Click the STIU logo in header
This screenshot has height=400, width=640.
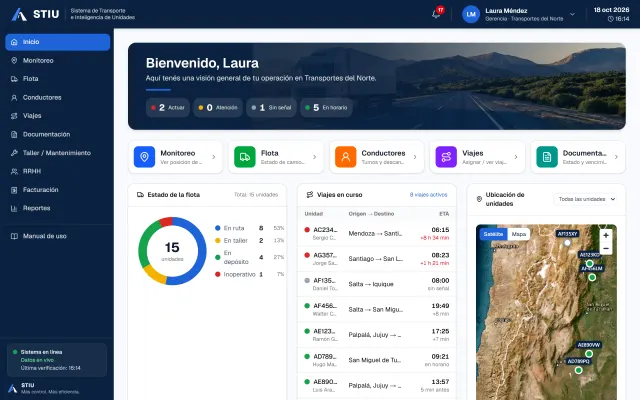coord(36,14)
